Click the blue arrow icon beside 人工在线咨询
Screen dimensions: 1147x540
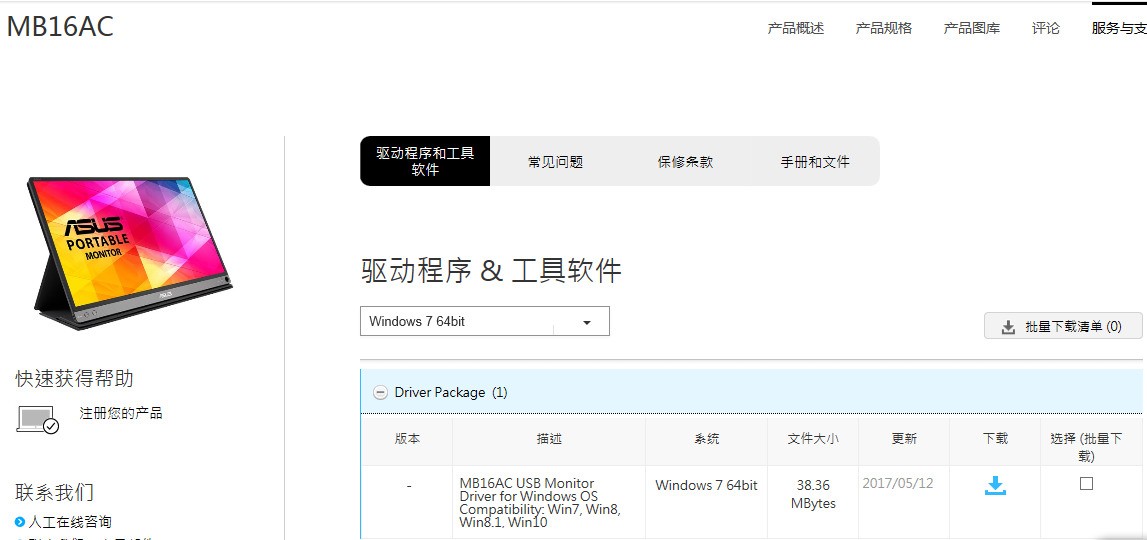(x=20, y=522)
